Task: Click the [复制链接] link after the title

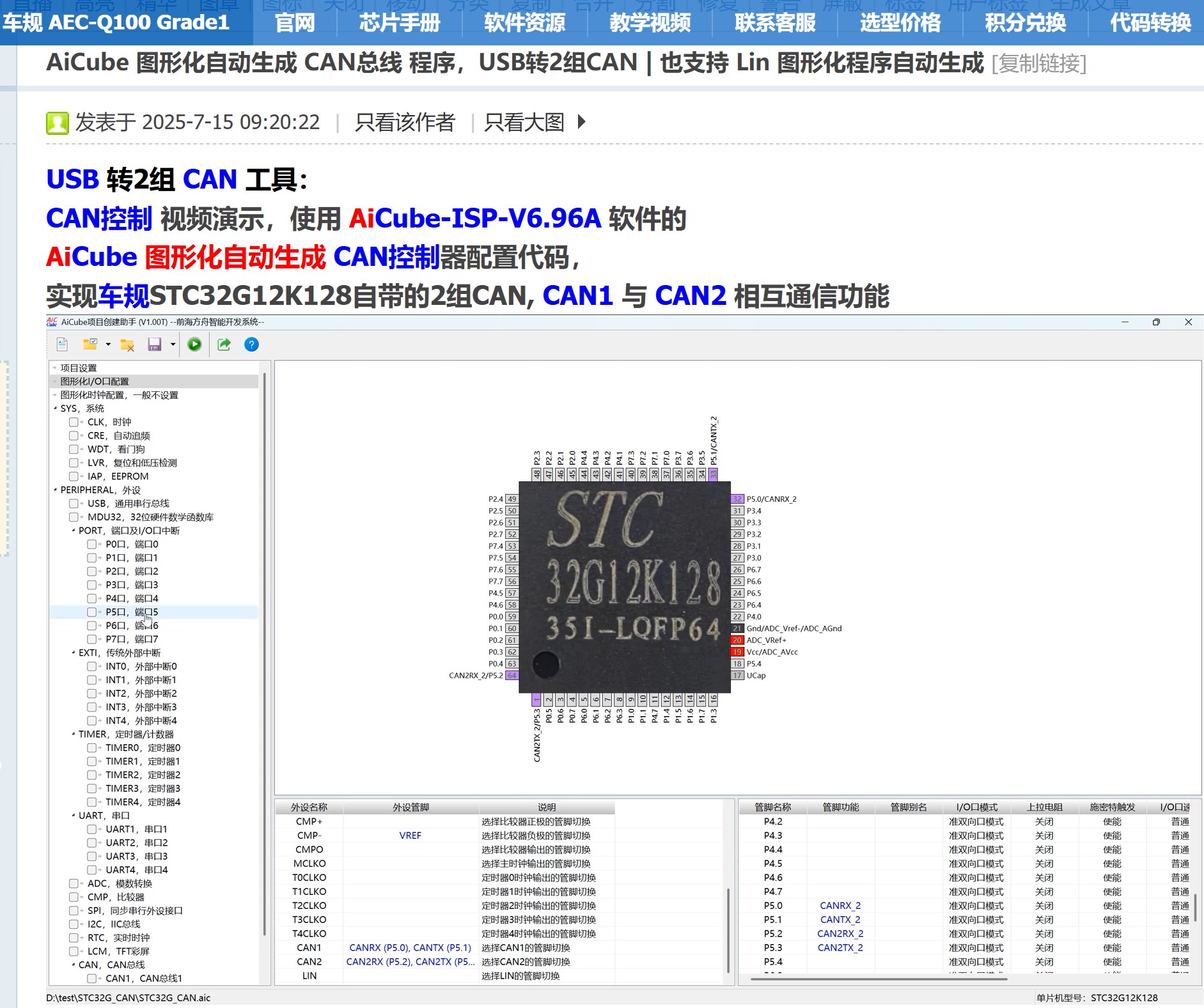Action: (x=1039, y=63)
